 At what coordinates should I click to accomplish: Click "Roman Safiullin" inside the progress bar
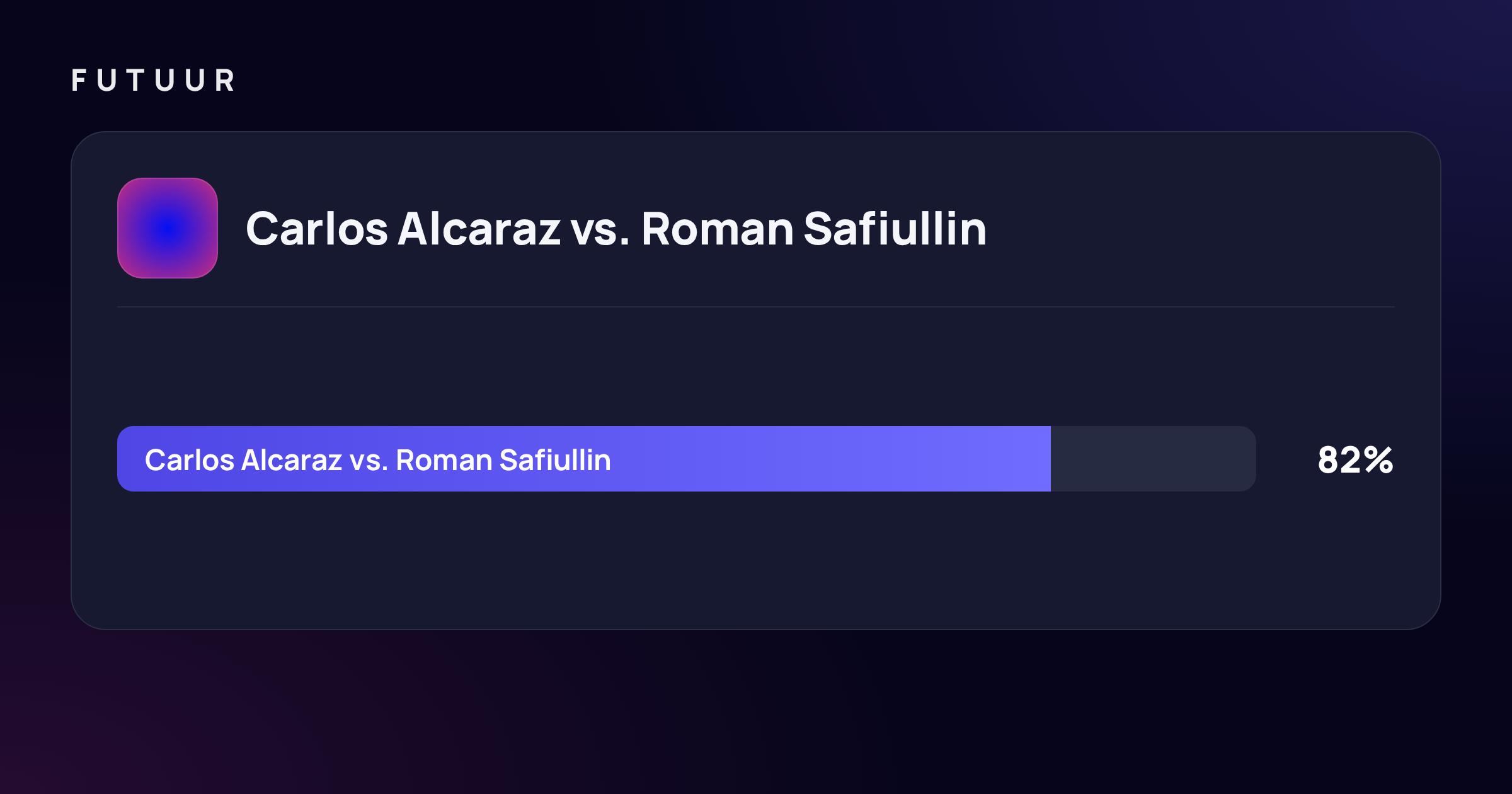(x=503, y=460)
